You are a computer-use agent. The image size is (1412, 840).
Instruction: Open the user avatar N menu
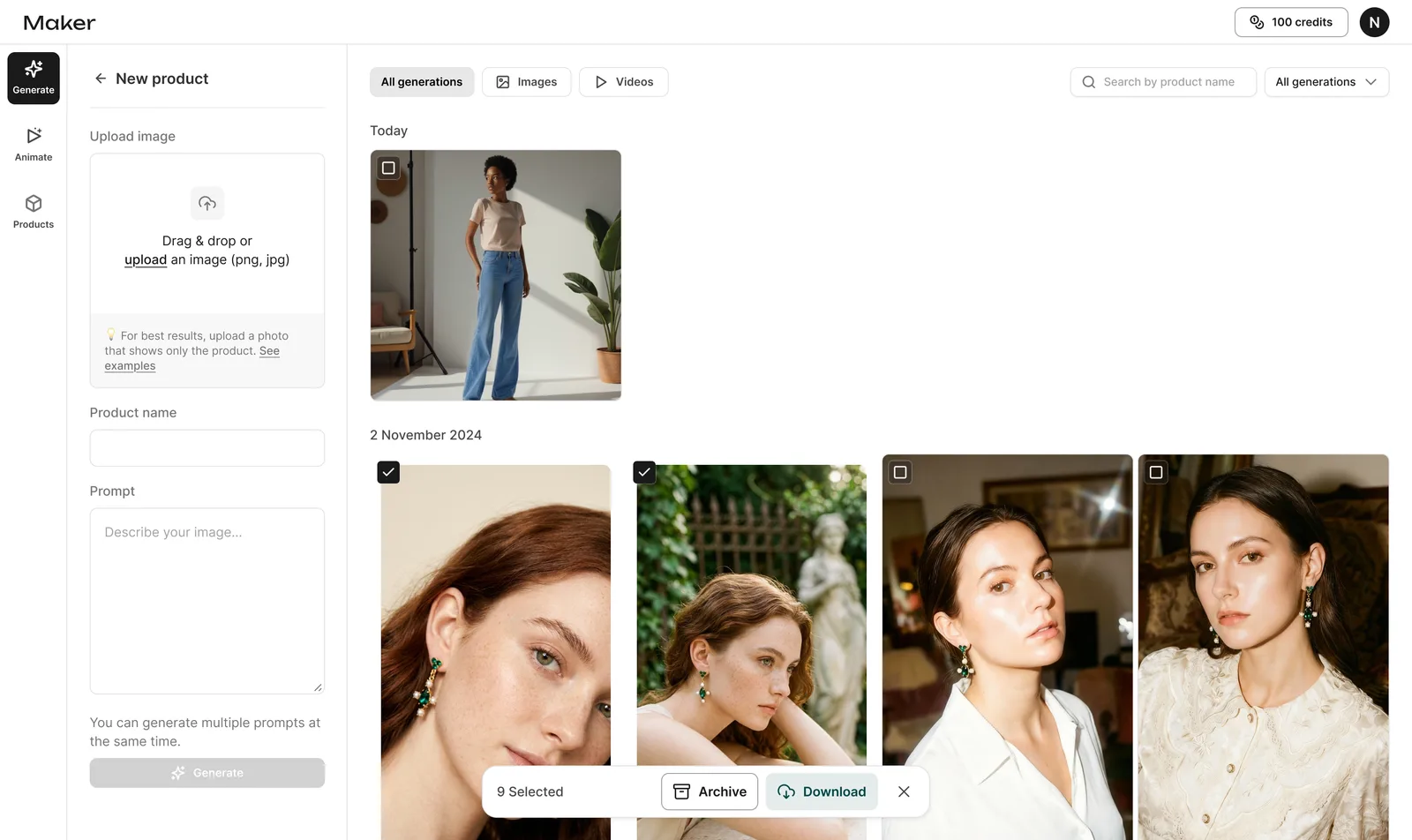pos(1374,22)
